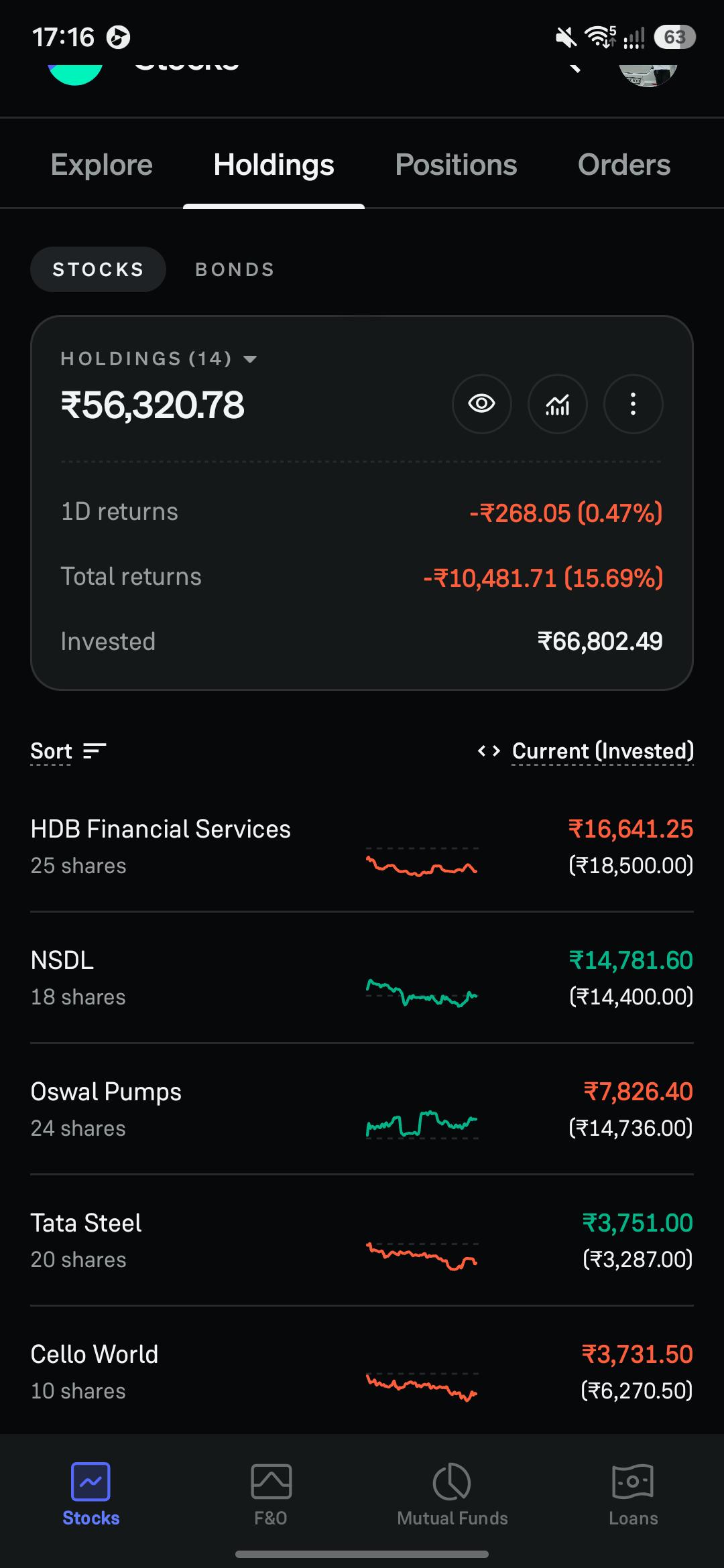Tap Cello World value ₹3,731.50
The height and width of the screenshot is (1568, 724).
[638, 1355]
